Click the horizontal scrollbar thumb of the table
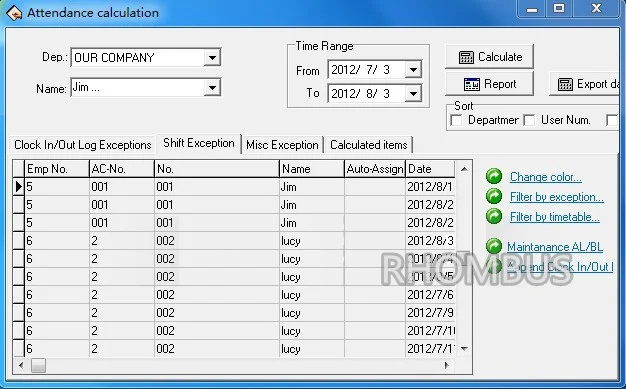626x389 pixels. click(38, 365)
